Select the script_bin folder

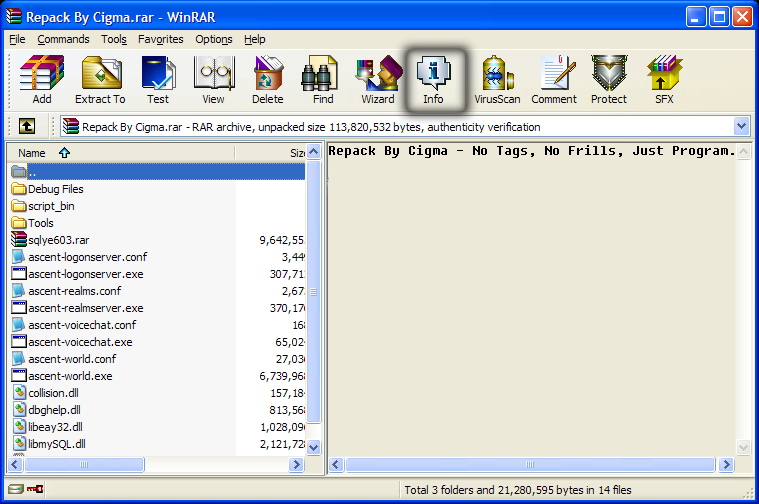pos(43,206)
